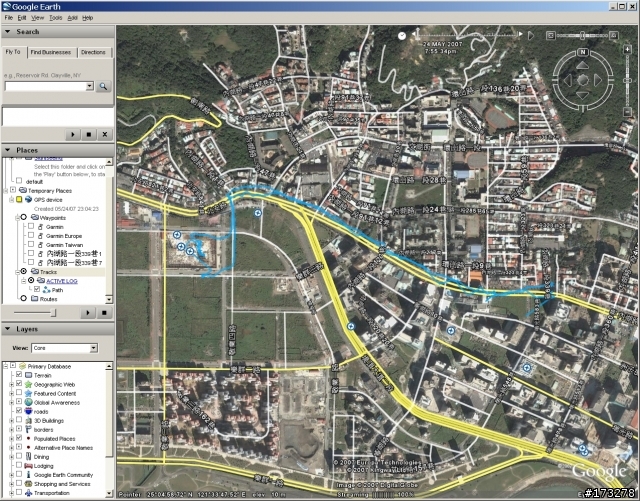Select the Routes radio button

(x=24, y=298)
